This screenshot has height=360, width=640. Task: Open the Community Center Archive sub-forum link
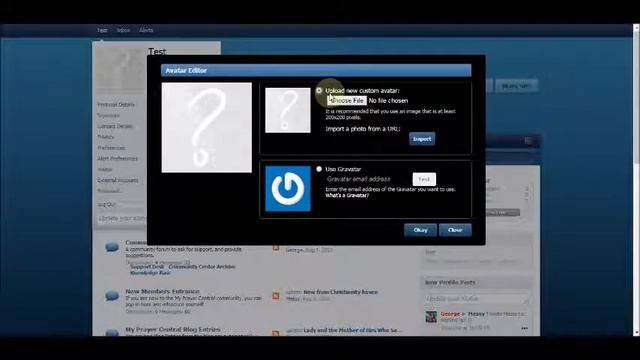tap(202, 267)
